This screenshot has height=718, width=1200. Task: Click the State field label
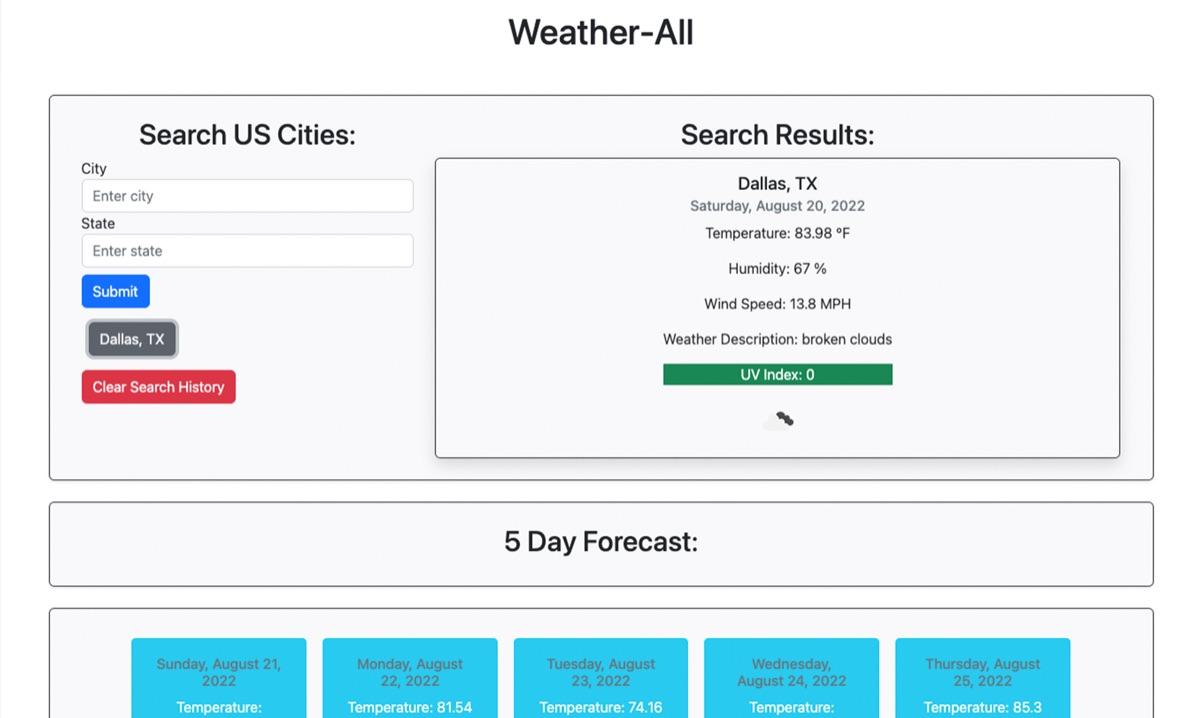point(98,224)
